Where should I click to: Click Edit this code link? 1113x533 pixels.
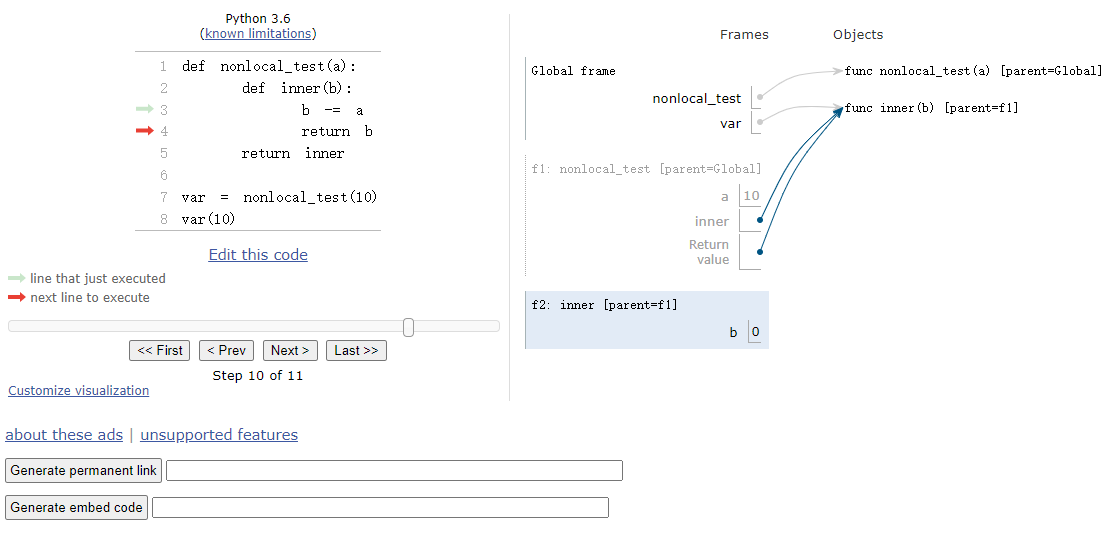258,255
